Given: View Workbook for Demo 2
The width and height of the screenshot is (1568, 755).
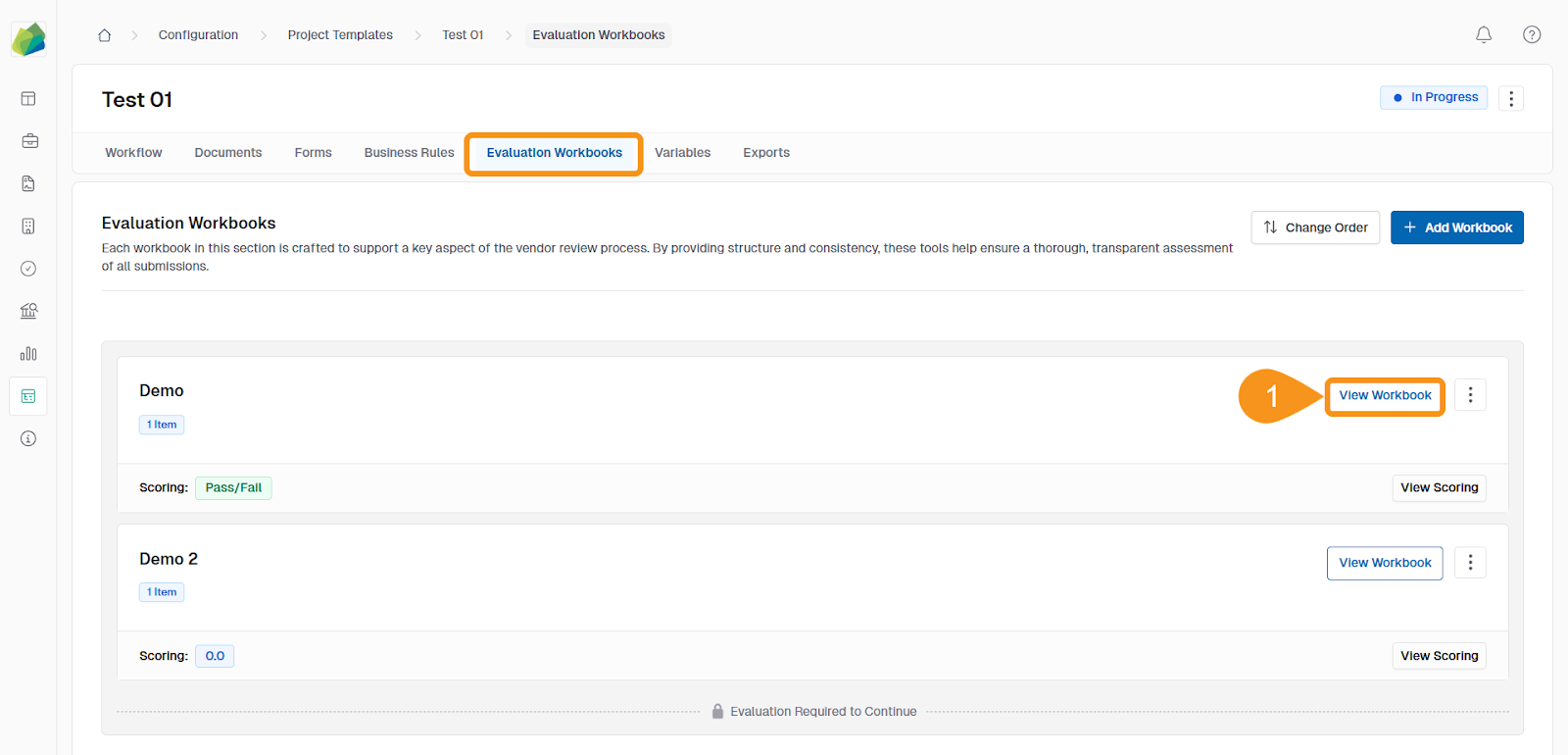Looking at the screenshot, I should [1384, 563].
